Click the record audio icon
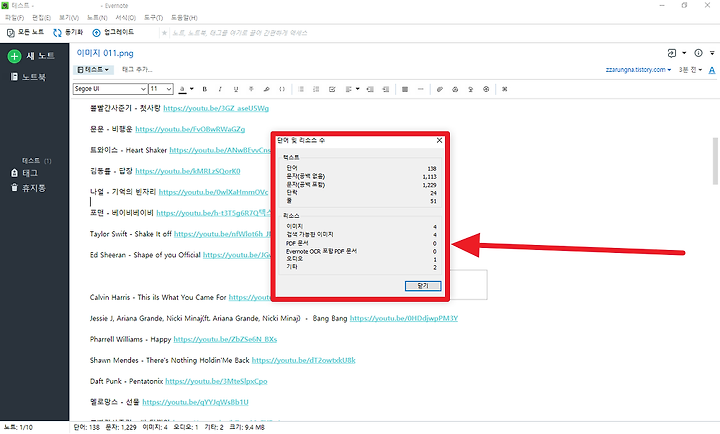 (x=471, y=89)
